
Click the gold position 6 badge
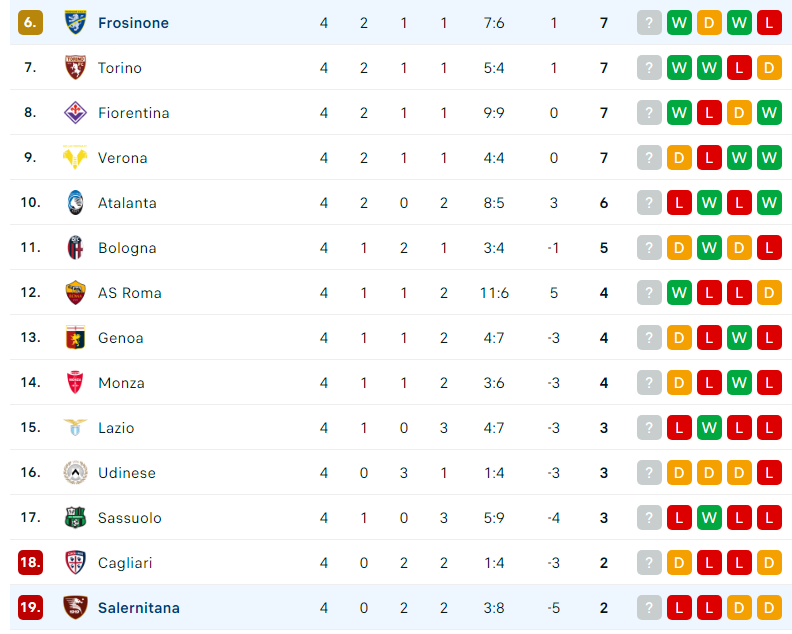coord(30,23)
